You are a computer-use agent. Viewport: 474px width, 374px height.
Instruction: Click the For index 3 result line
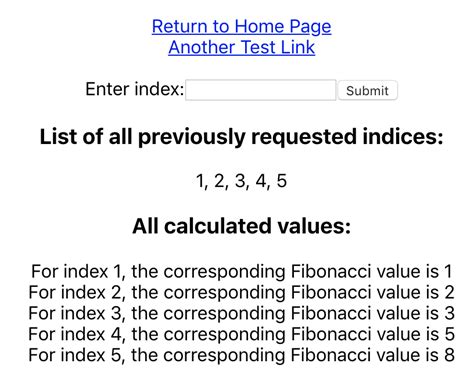(x=241, y=313)
